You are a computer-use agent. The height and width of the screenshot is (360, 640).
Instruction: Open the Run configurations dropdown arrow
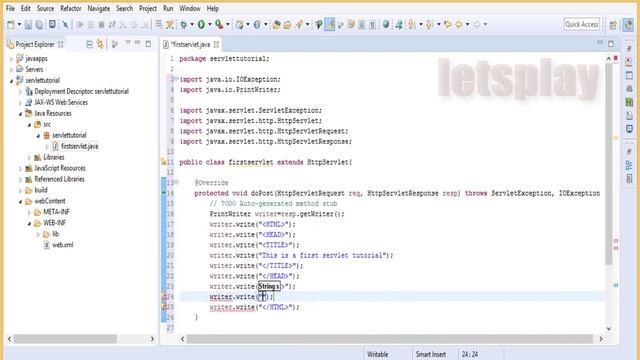210,25
